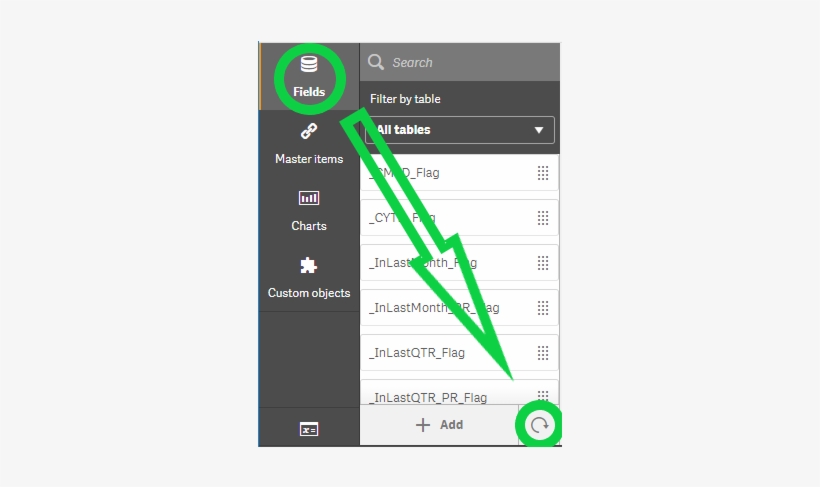Viewport: 820px width, 487px height.
Task: Click drag handle of _InLastQTR_Flag
Action: coord(543,353)
